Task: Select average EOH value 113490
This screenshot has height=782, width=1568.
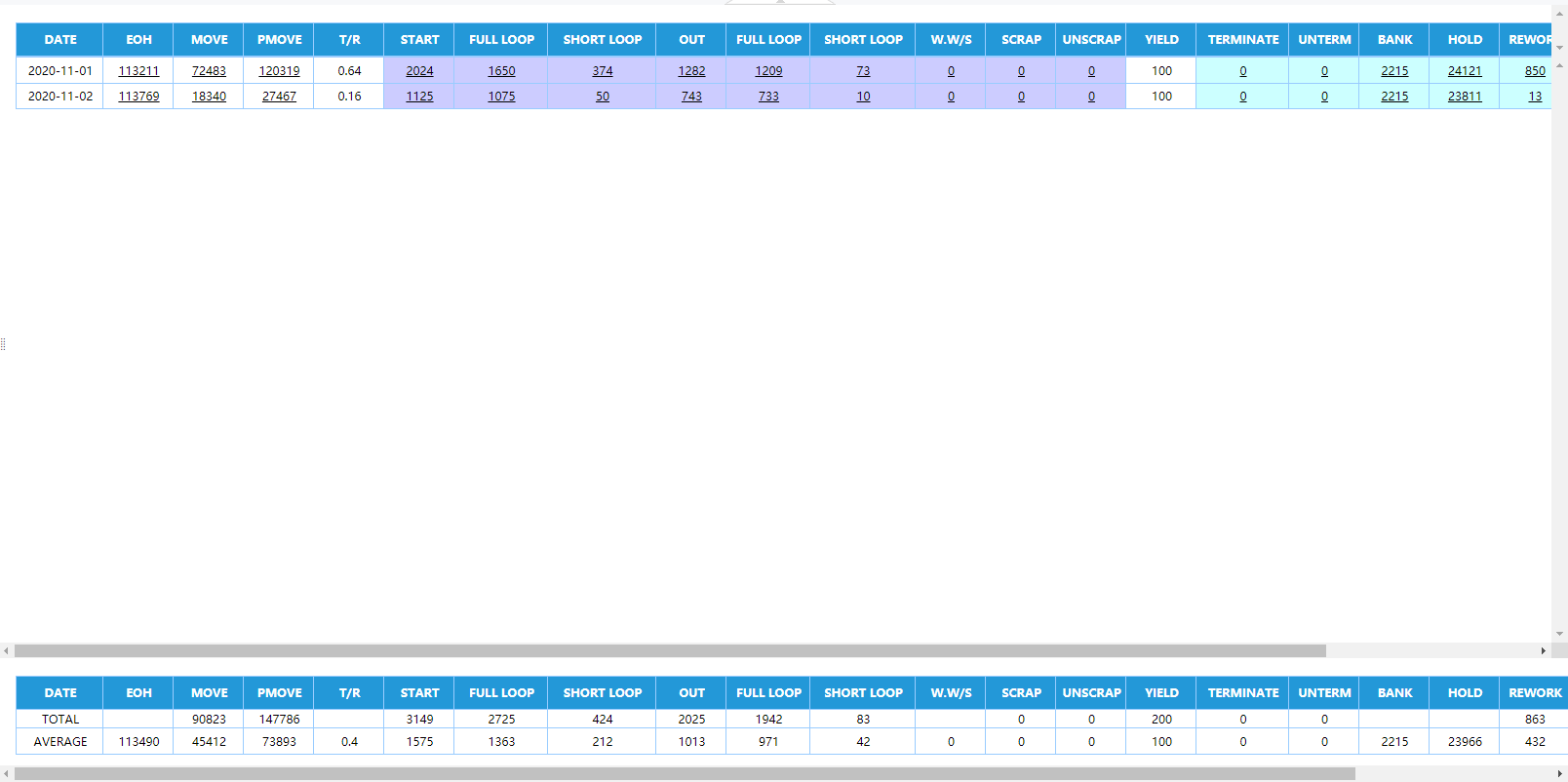Action: [138, 742]
